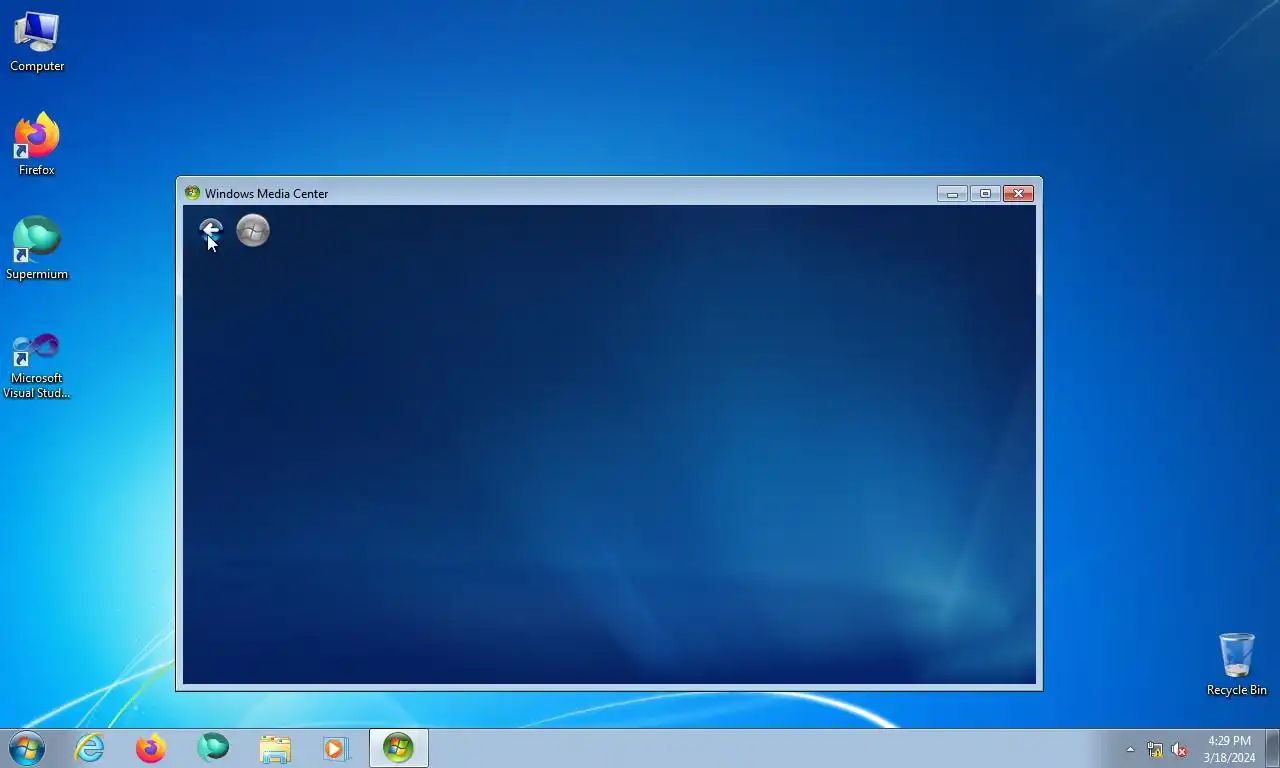
Task: Close the Windows Media Center window
Action: point(1018,193)
